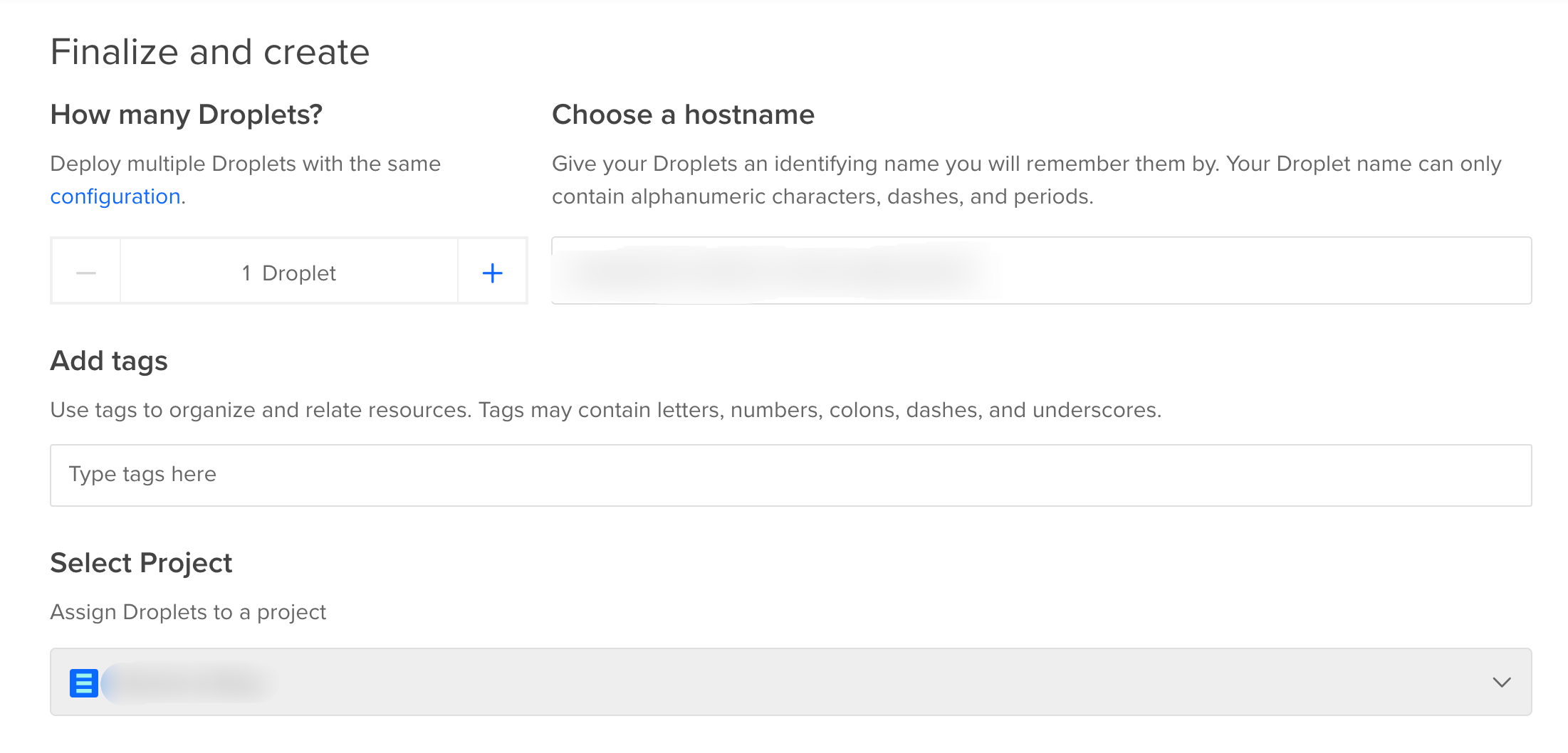Image resolution: width=1568 pixels, height=753 pixels.
Task: Click the blurred project name in dropdown
Action: 190,683
